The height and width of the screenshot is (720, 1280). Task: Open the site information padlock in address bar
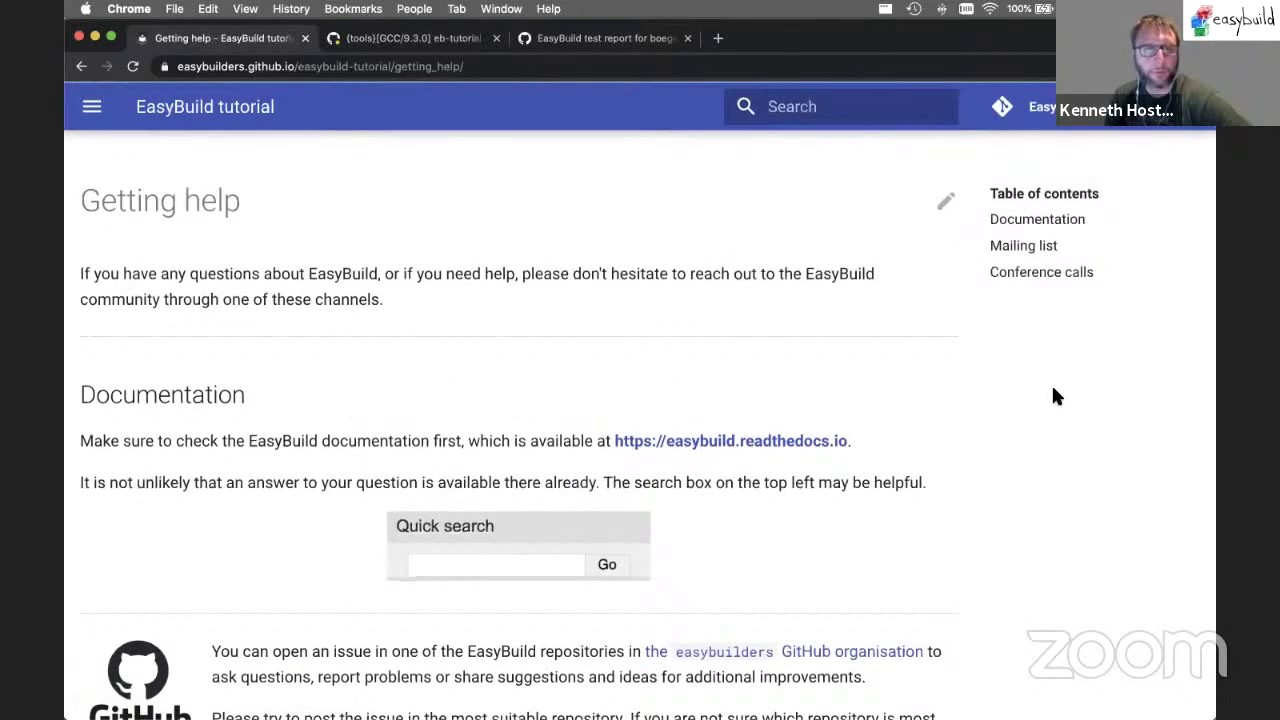[166, 66]
